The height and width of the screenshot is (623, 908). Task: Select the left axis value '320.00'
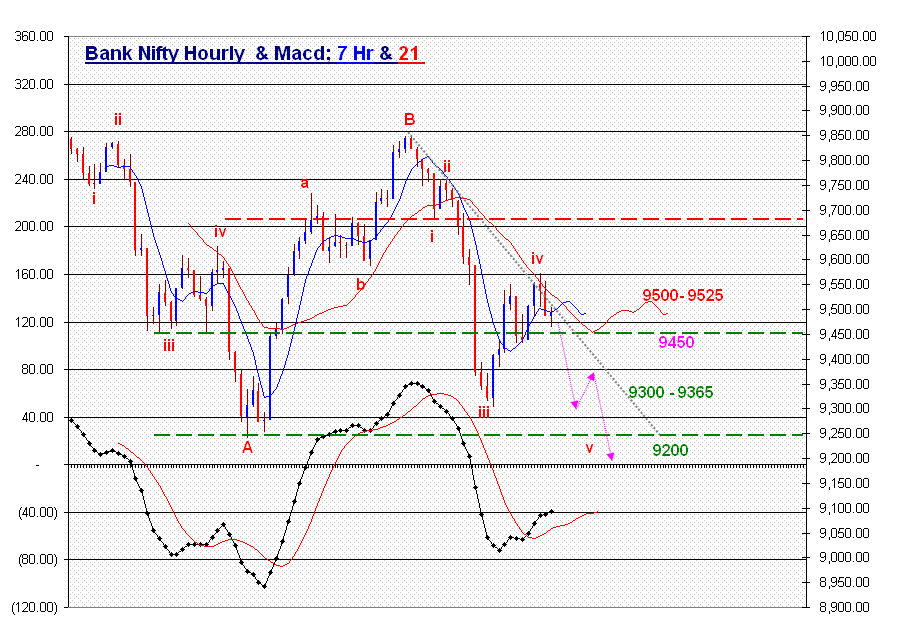(x=34, y=85)
